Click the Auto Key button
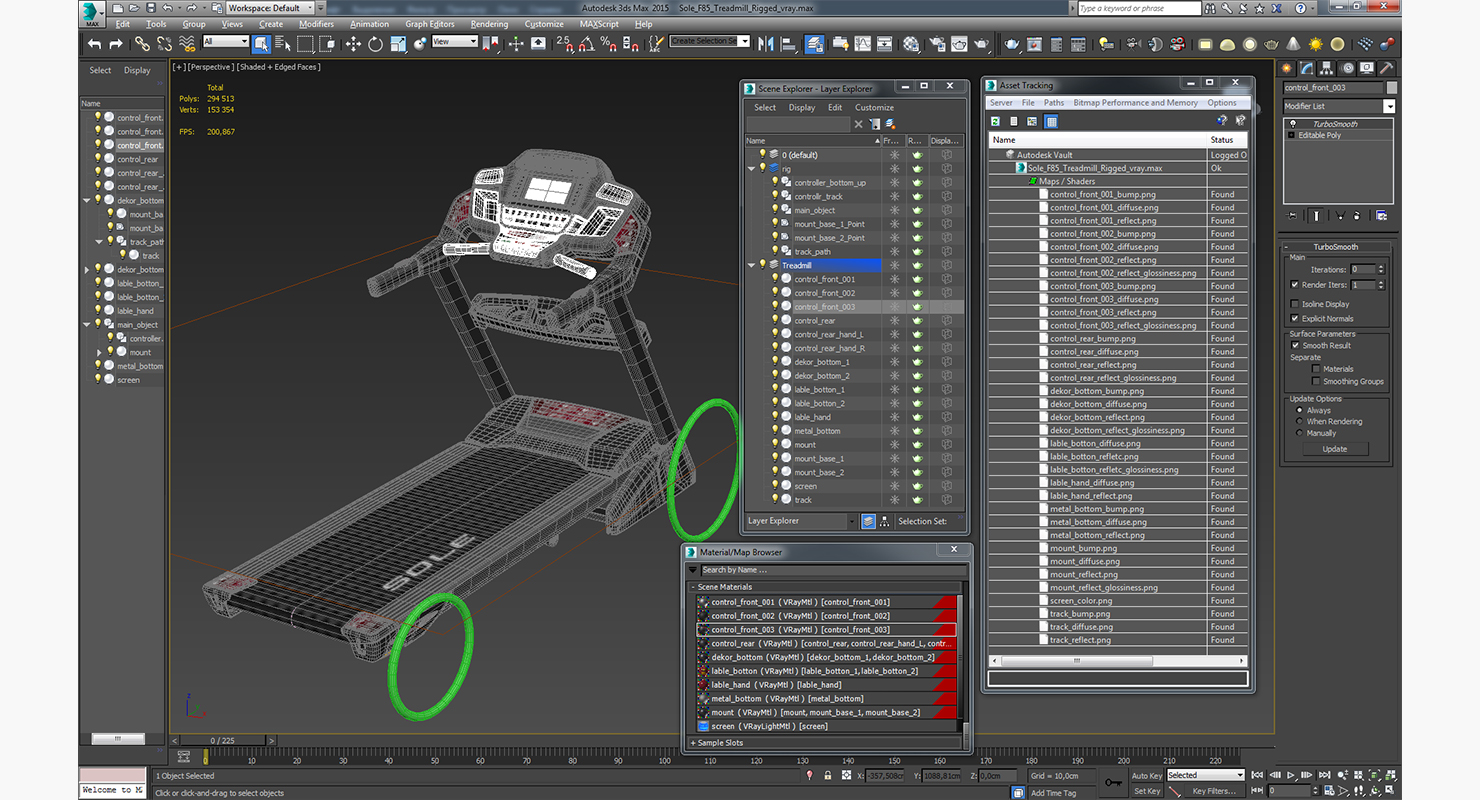Screen dimensions: 1480x800 1147,775
